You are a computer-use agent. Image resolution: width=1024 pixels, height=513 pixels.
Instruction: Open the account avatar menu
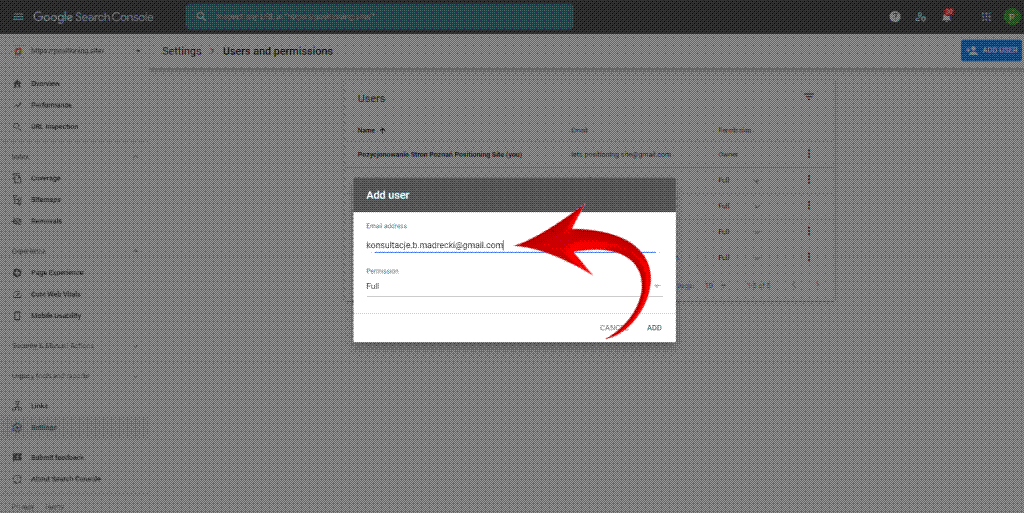click(1012, 17)
